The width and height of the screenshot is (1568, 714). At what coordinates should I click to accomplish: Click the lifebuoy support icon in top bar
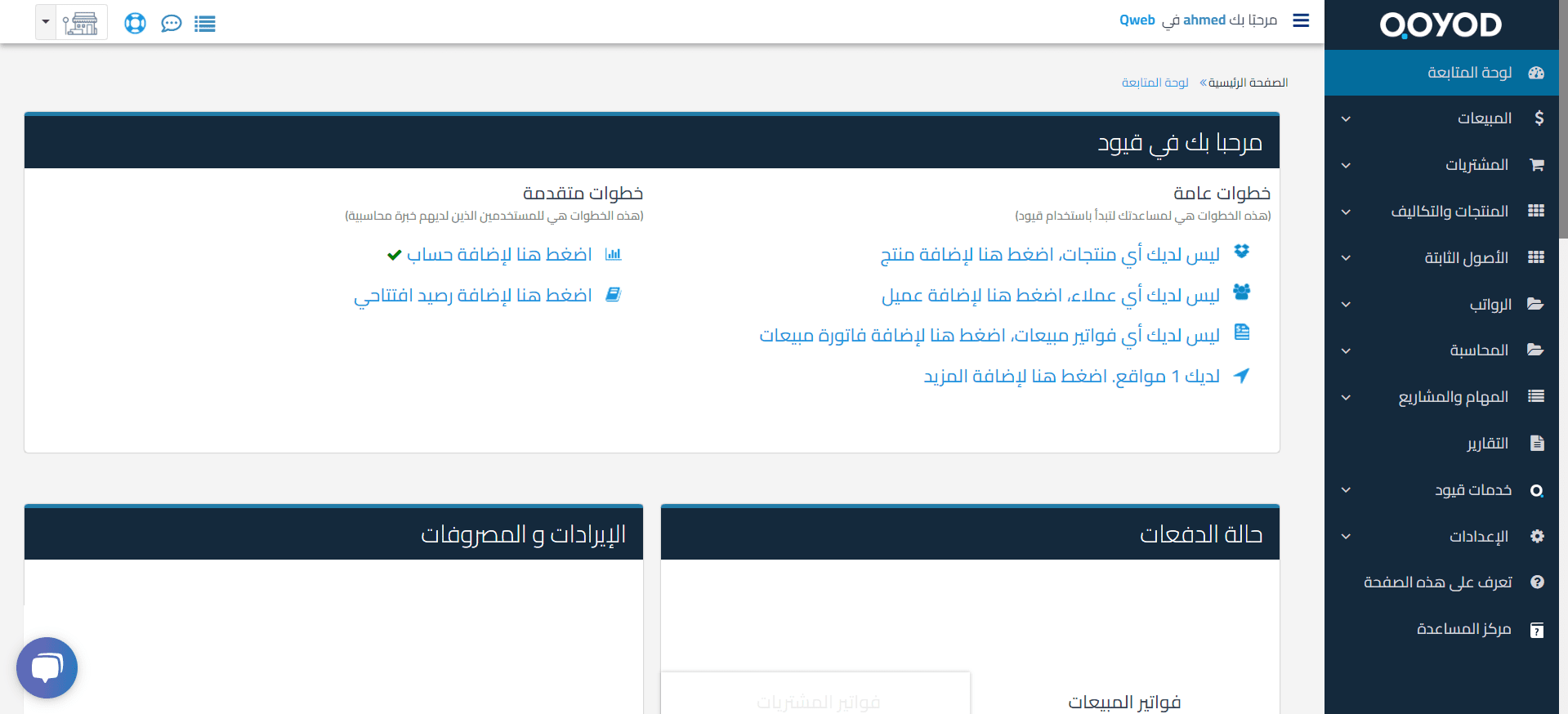click(135, 23)
